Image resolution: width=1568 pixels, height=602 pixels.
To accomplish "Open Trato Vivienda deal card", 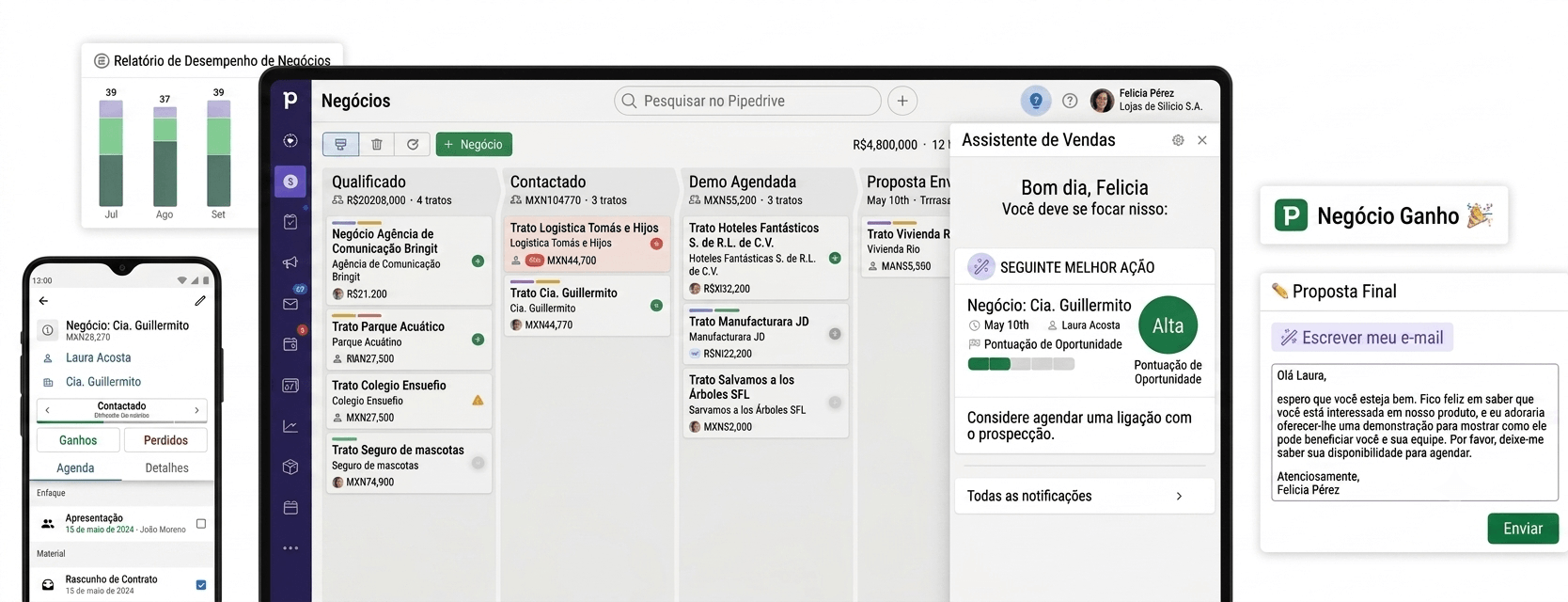I will click(905, 246).
